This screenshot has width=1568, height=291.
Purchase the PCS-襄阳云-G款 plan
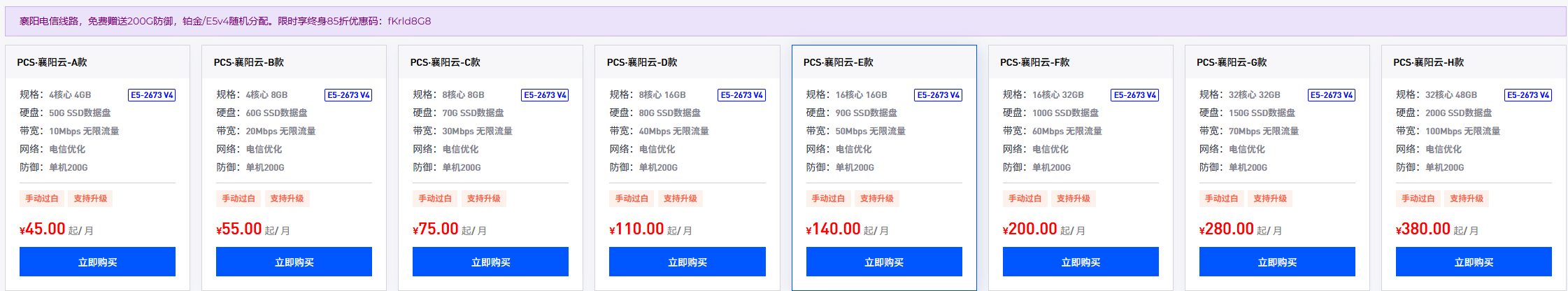pyautogui.click(x=1277, y=262)
